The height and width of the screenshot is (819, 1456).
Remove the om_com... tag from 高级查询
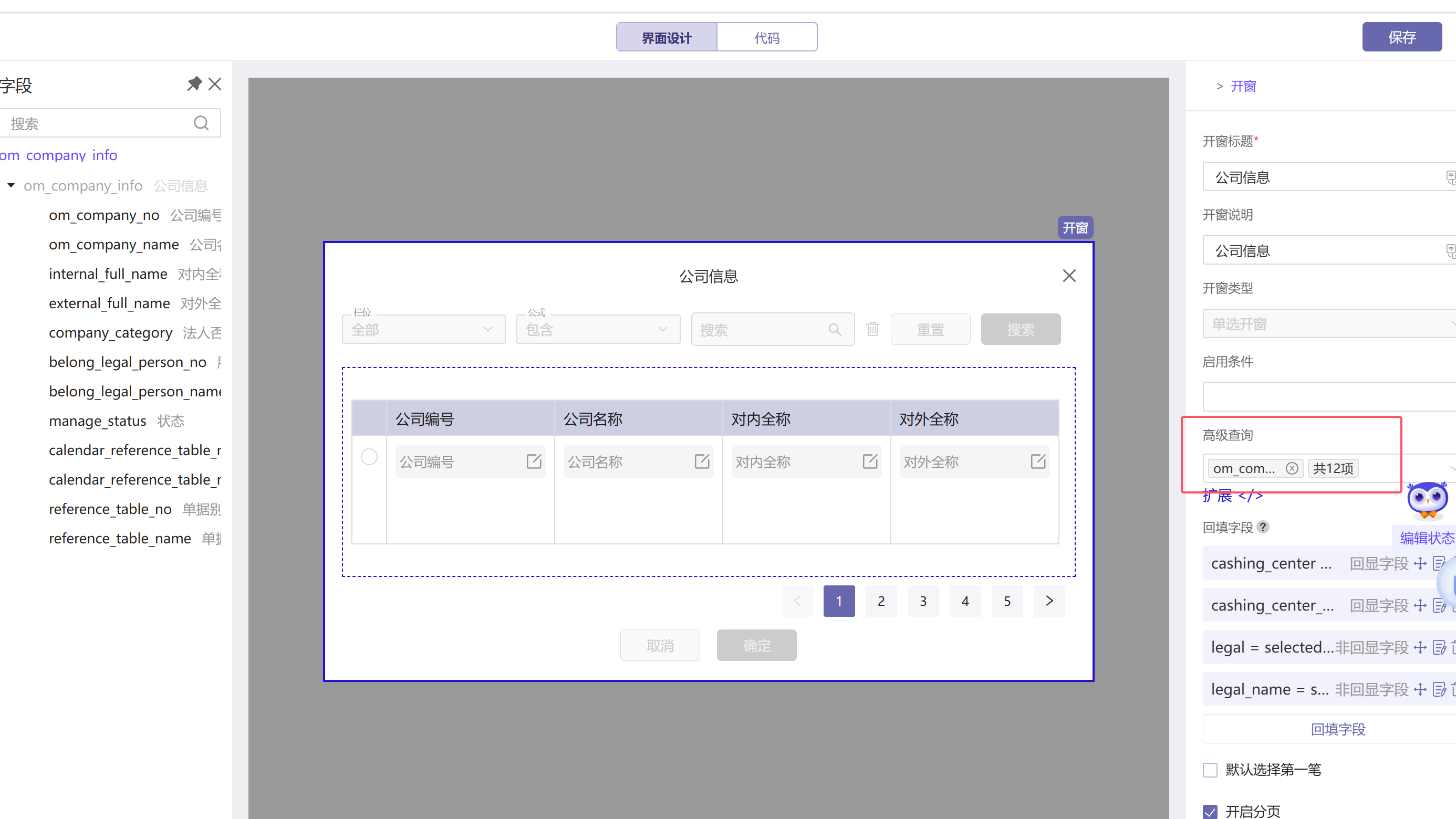1292,468
